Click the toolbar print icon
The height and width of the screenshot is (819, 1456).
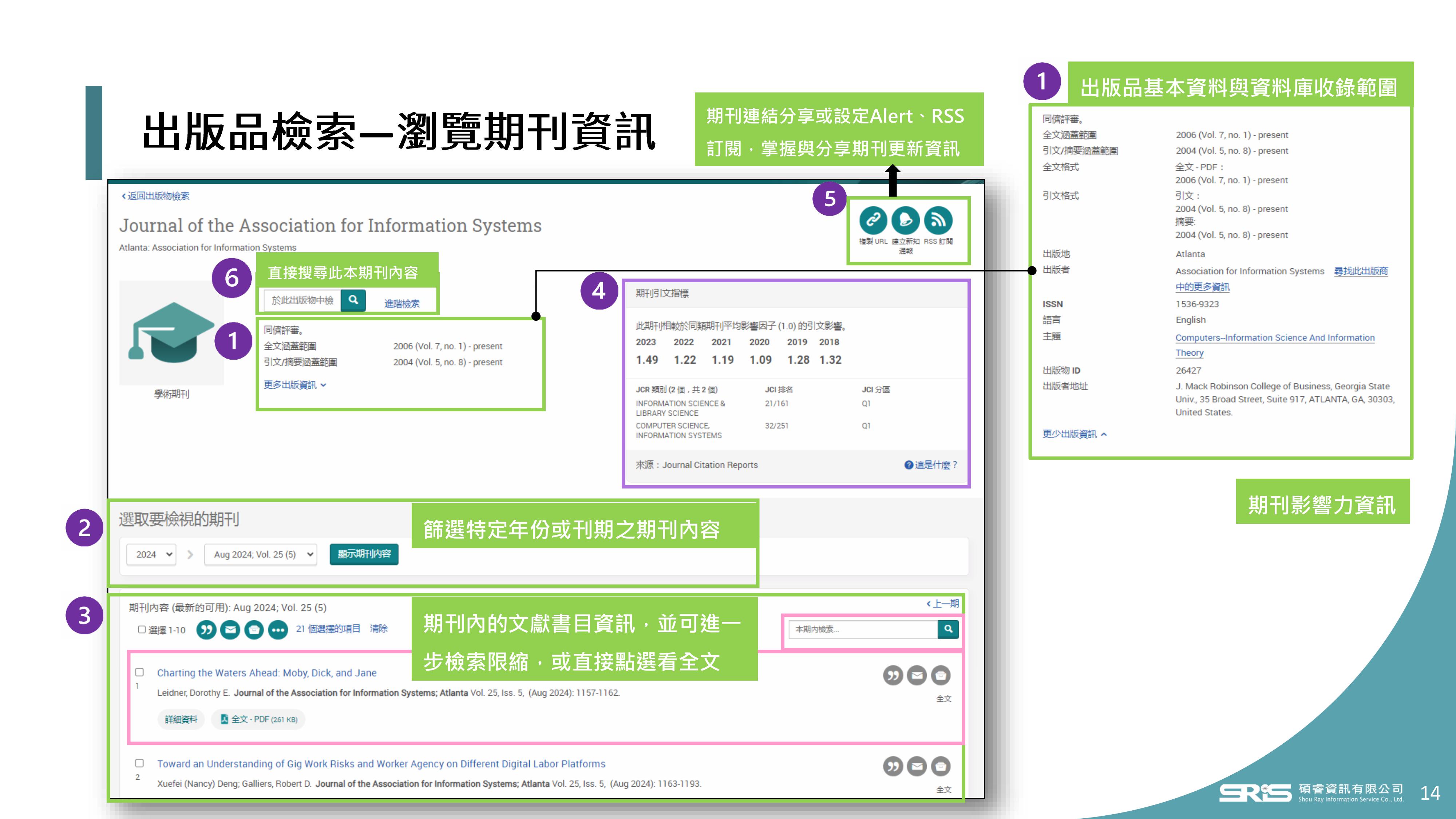click(254, 629)
